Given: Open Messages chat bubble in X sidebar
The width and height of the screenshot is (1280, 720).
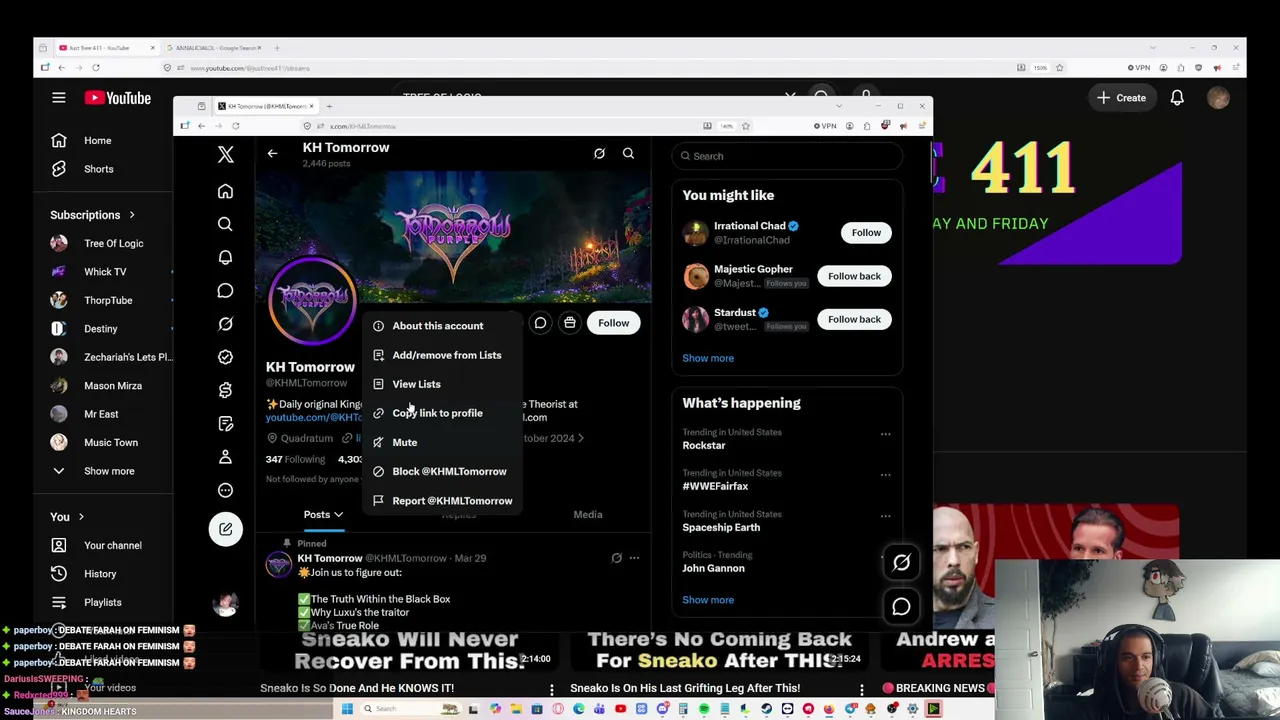Looking at the screenshot, I should [225, 290].
